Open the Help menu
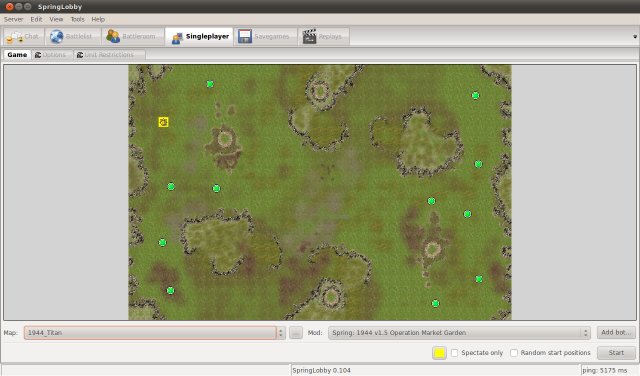The height and width of the screenshot is (376, 640). (x=98, y=19)
